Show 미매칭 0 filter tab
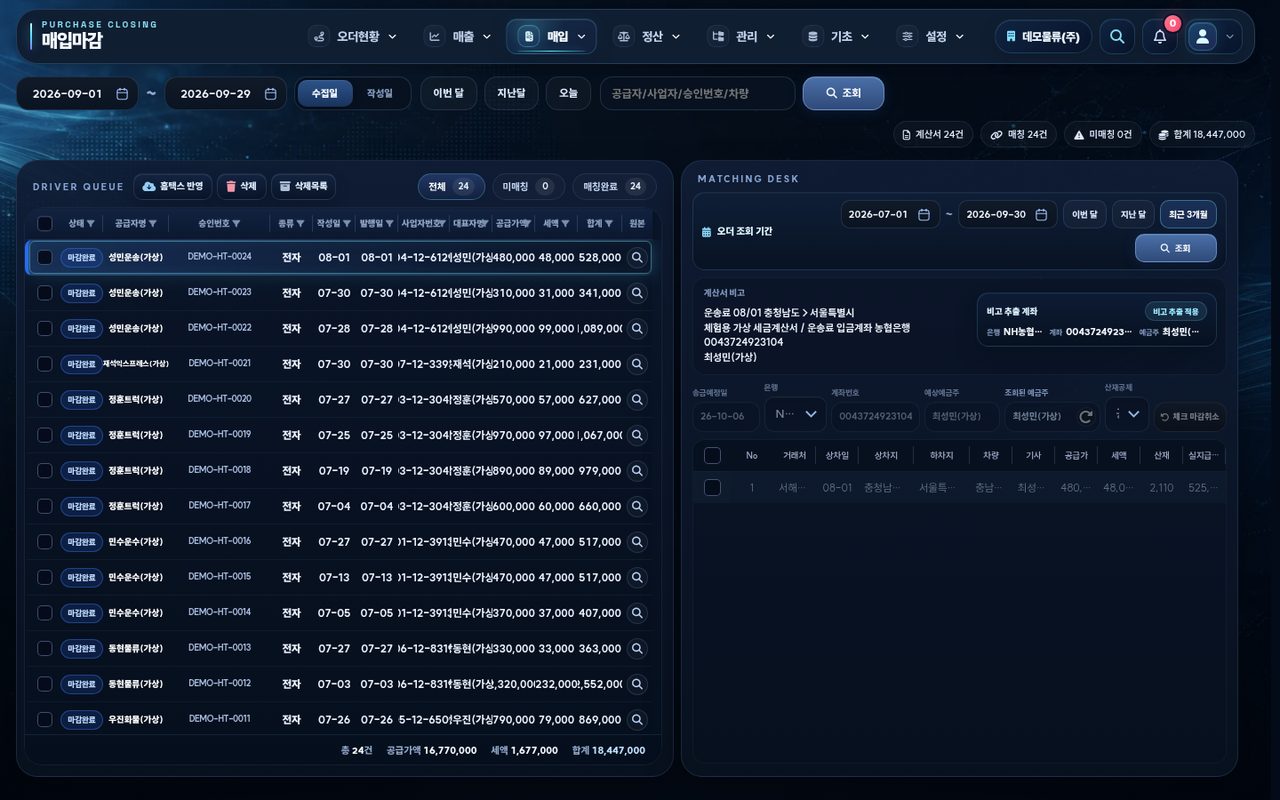 (528, 187)
